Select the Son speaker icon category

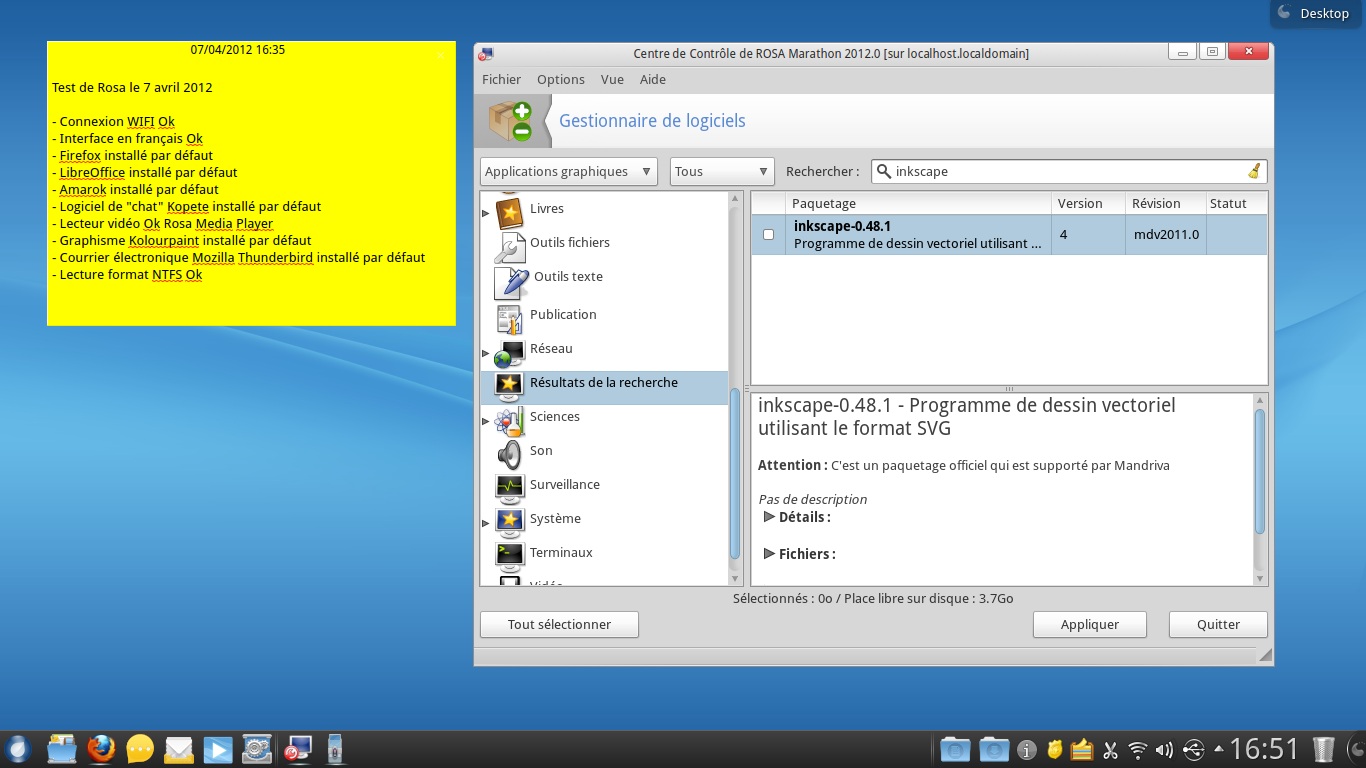click(x=510, y=455)
